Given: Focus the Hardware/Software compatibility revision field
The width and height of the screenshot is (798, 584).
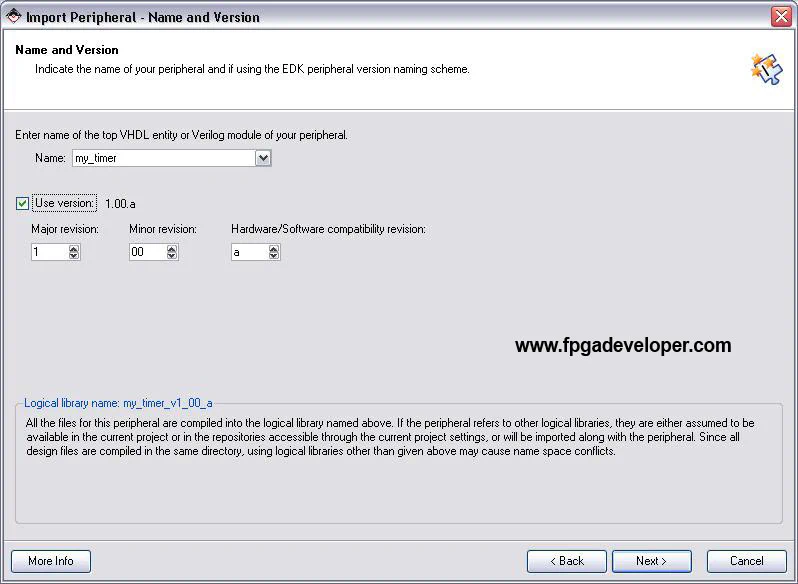Looking at the screenshot, I should 249,253.
